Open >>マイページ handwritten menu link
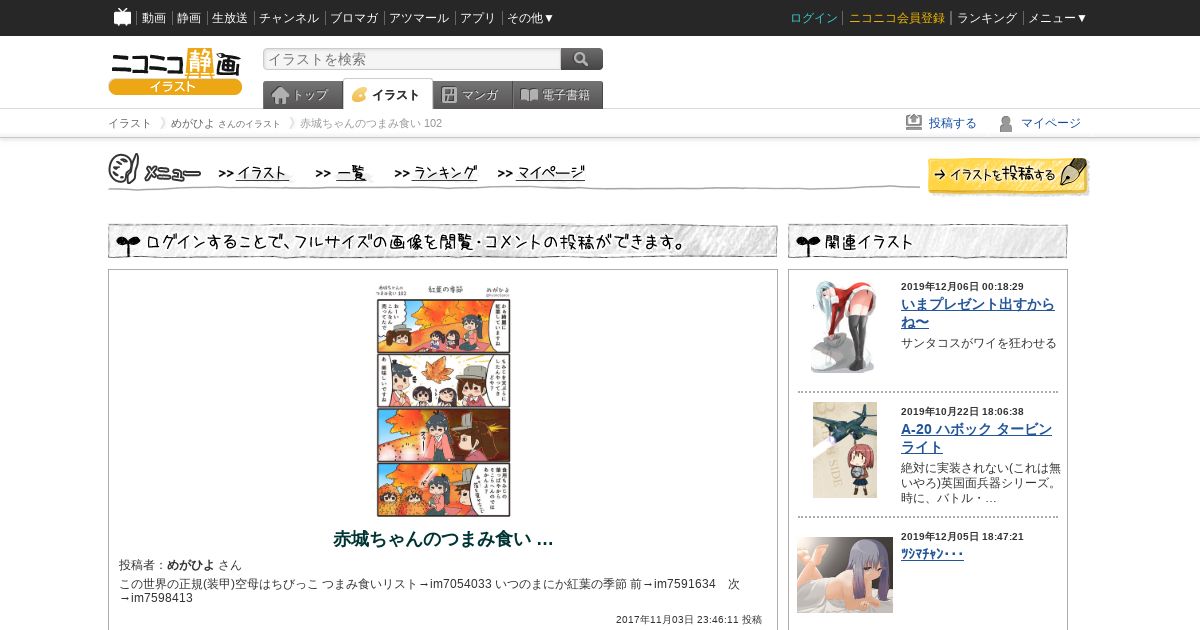This screenshot has width=1200, height=630. tap(541, 173)
